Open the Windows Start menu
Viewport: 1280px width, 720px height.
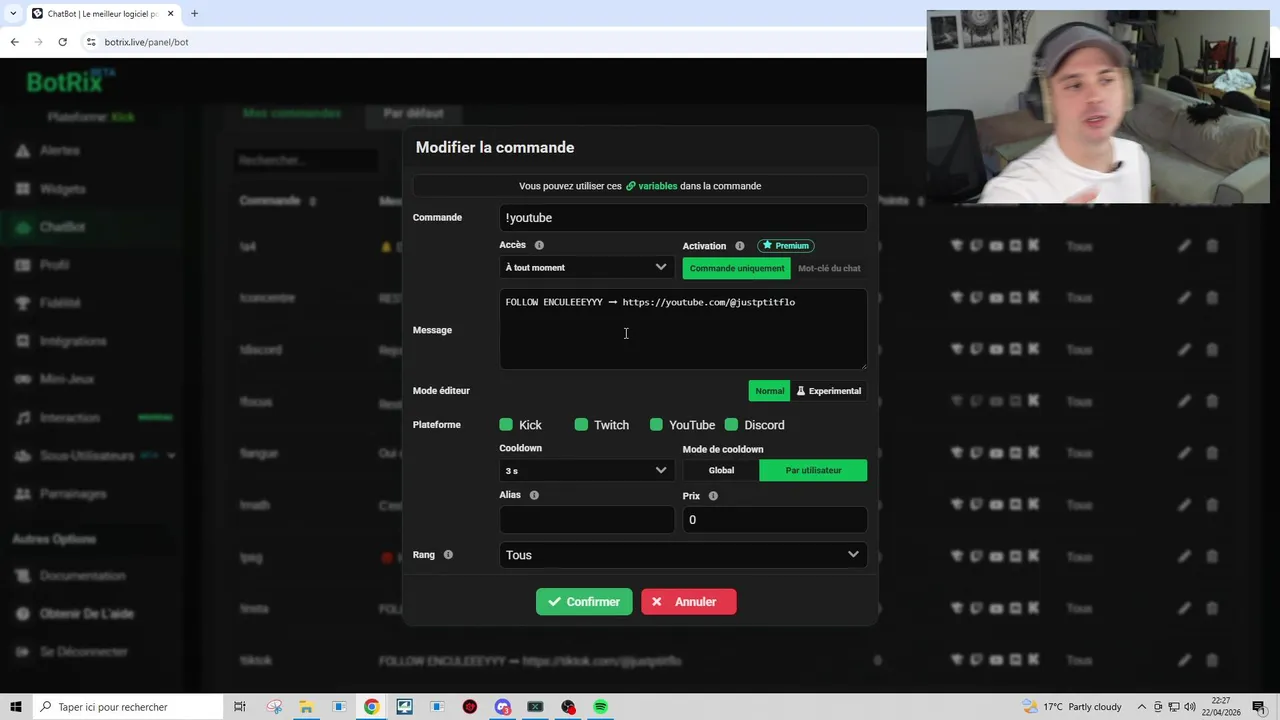point(16,707)
